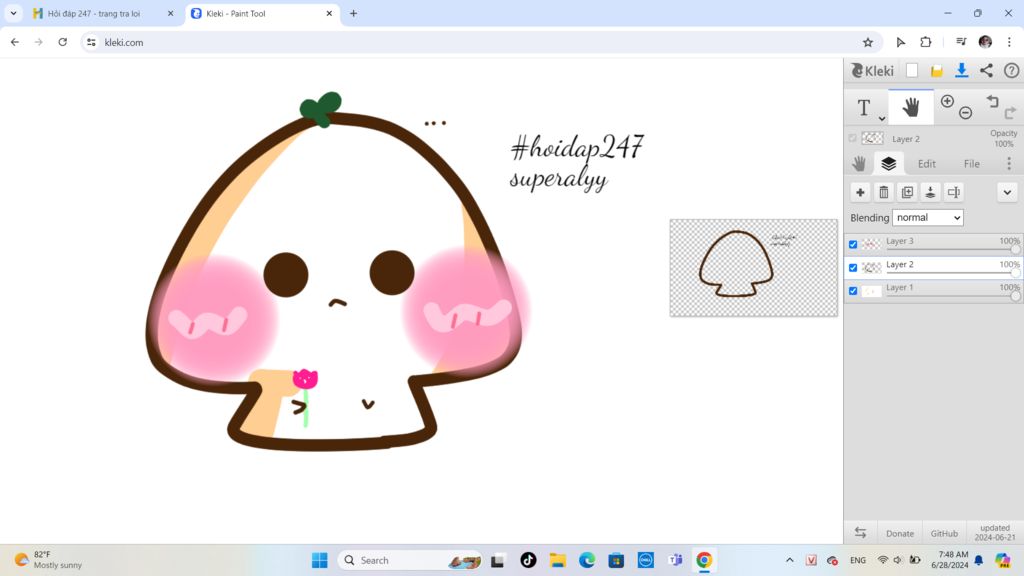Rename the layer button
The image size is (1024, 576).
[954, 192]
